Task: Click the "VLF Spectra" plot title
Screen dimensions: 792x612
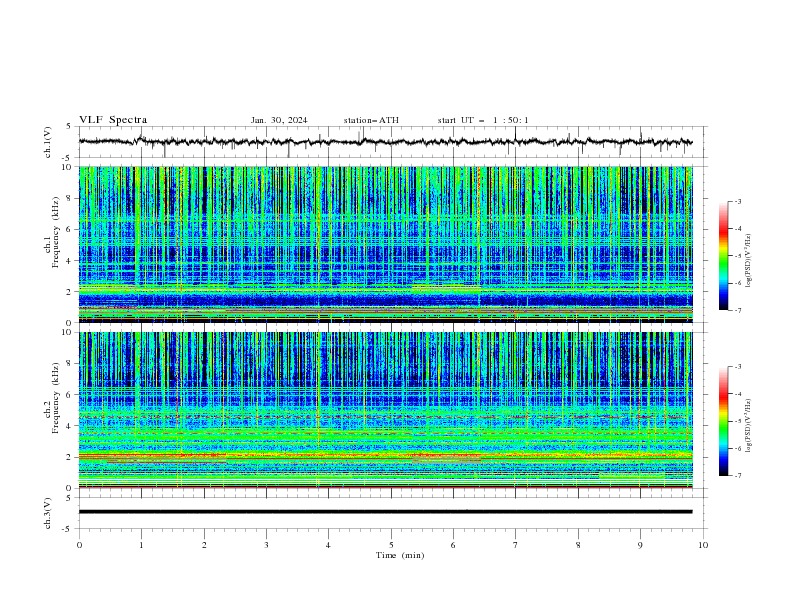Action: click(x=113, y=120)
